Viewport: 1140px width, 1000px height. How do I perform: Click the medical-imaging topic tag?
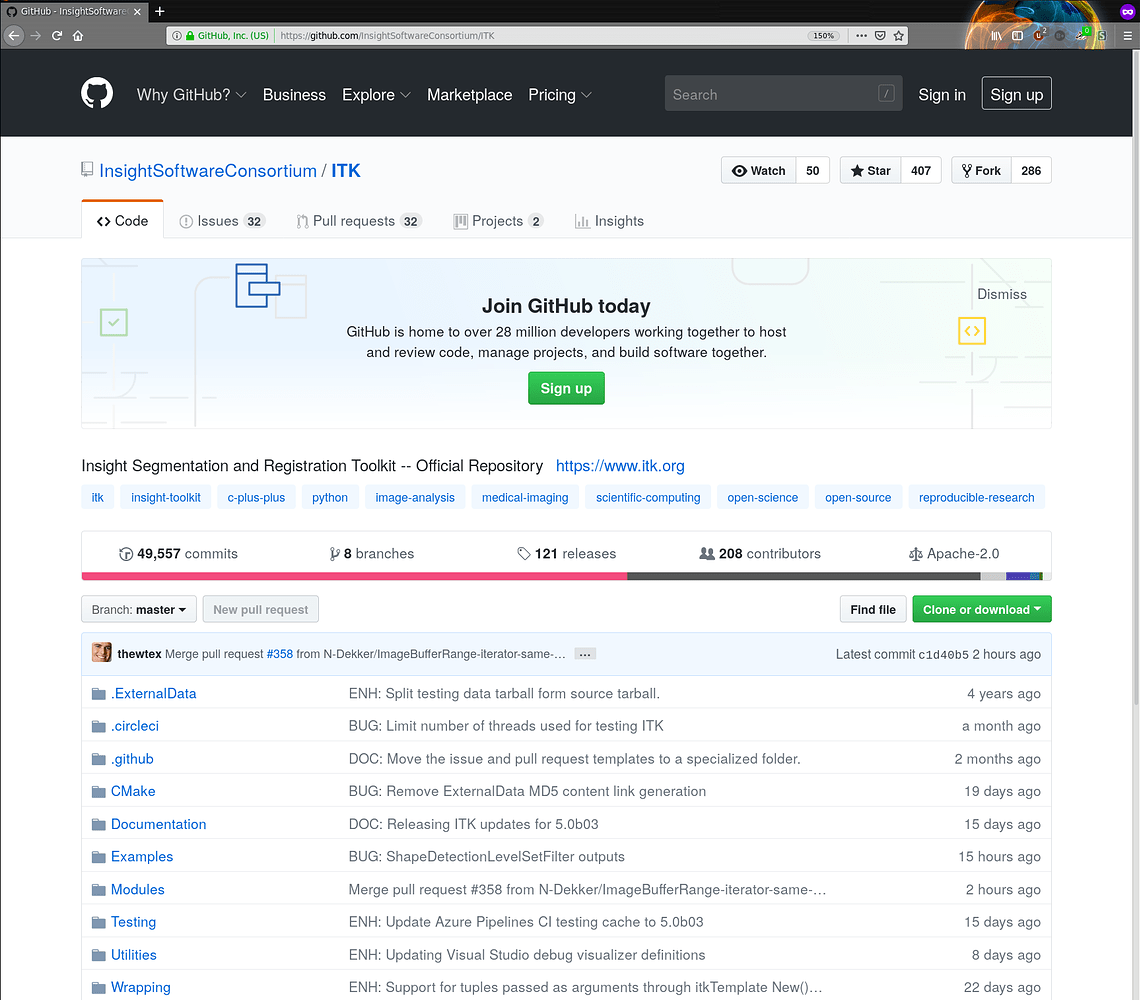(525, 497)
